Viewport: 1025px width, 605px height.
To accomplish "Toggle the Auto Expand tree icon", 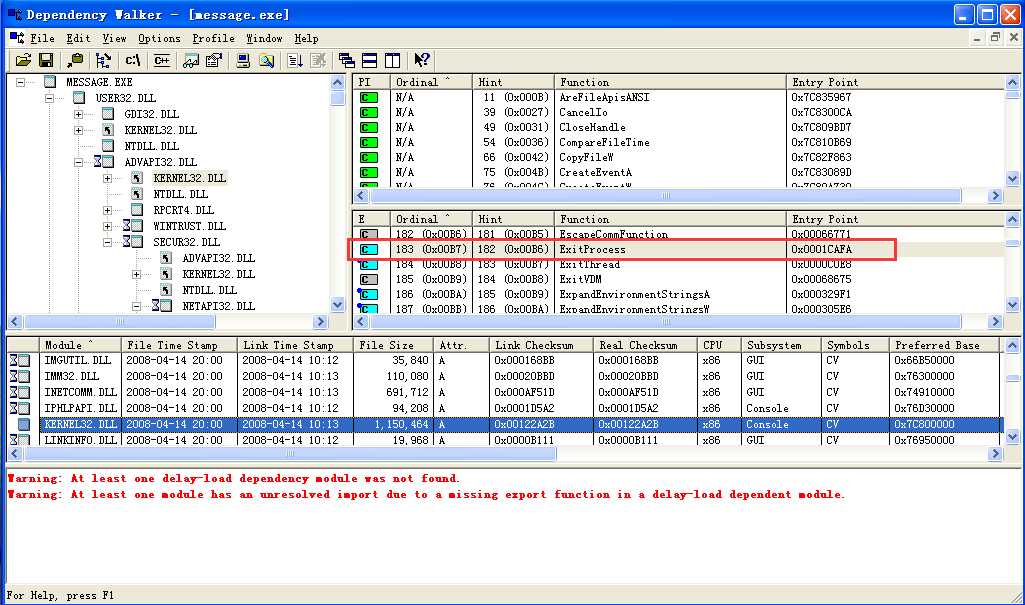I will (x=103, y=61).
